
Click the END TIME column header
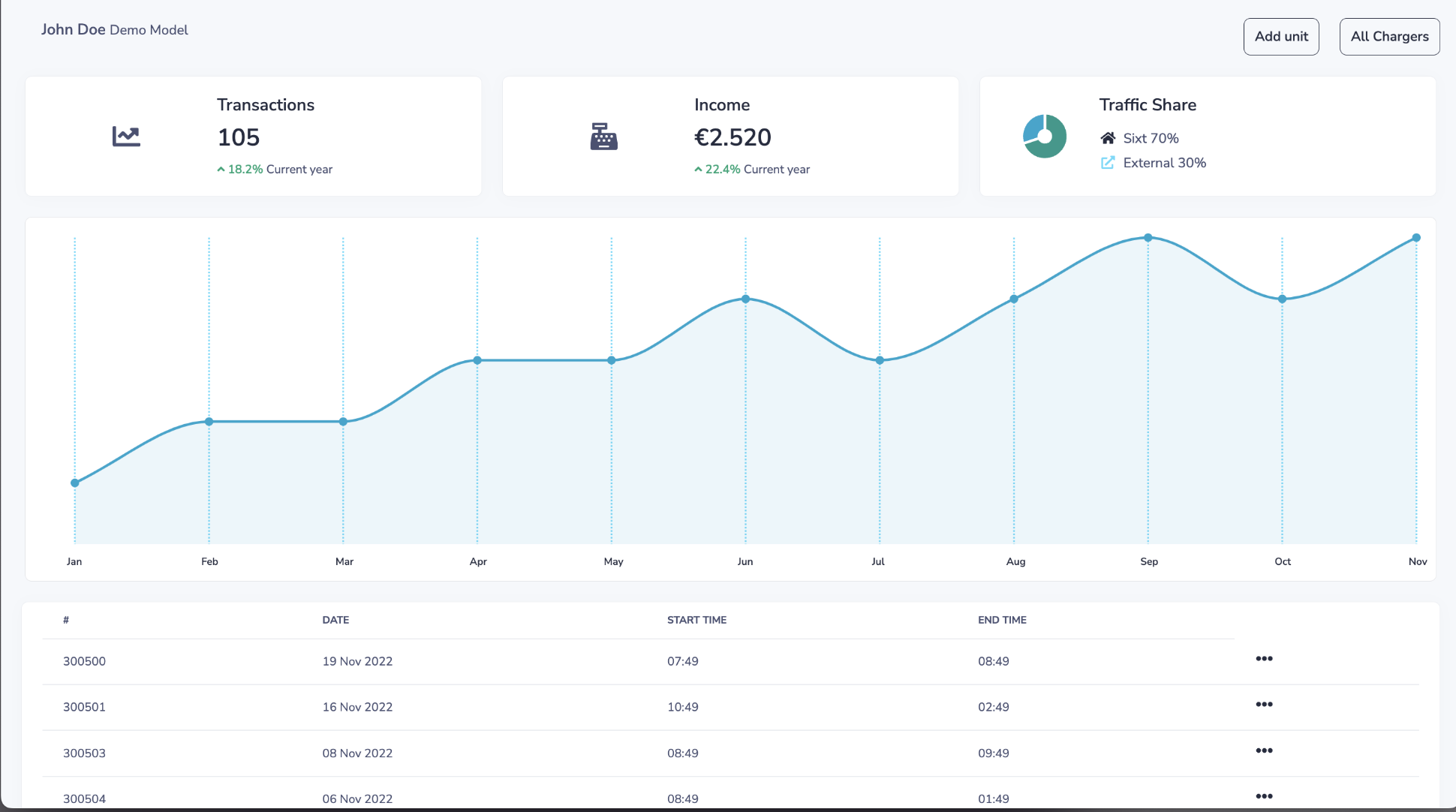pyautogui.click(x=1002, y=620)
